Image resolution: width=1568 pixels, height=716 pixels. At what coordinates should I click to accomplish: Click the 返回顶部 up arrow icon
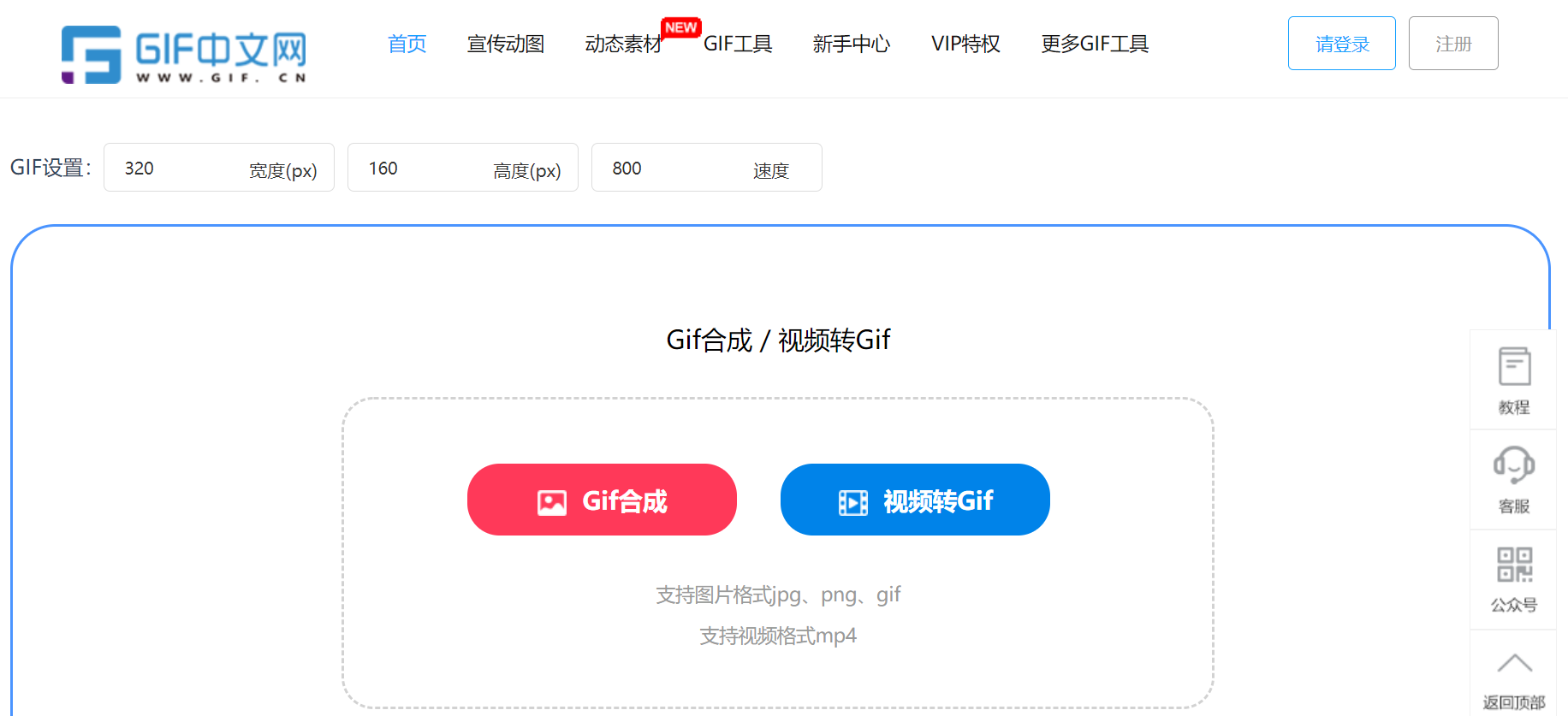pyautogui.click(x=1514, y=663)
